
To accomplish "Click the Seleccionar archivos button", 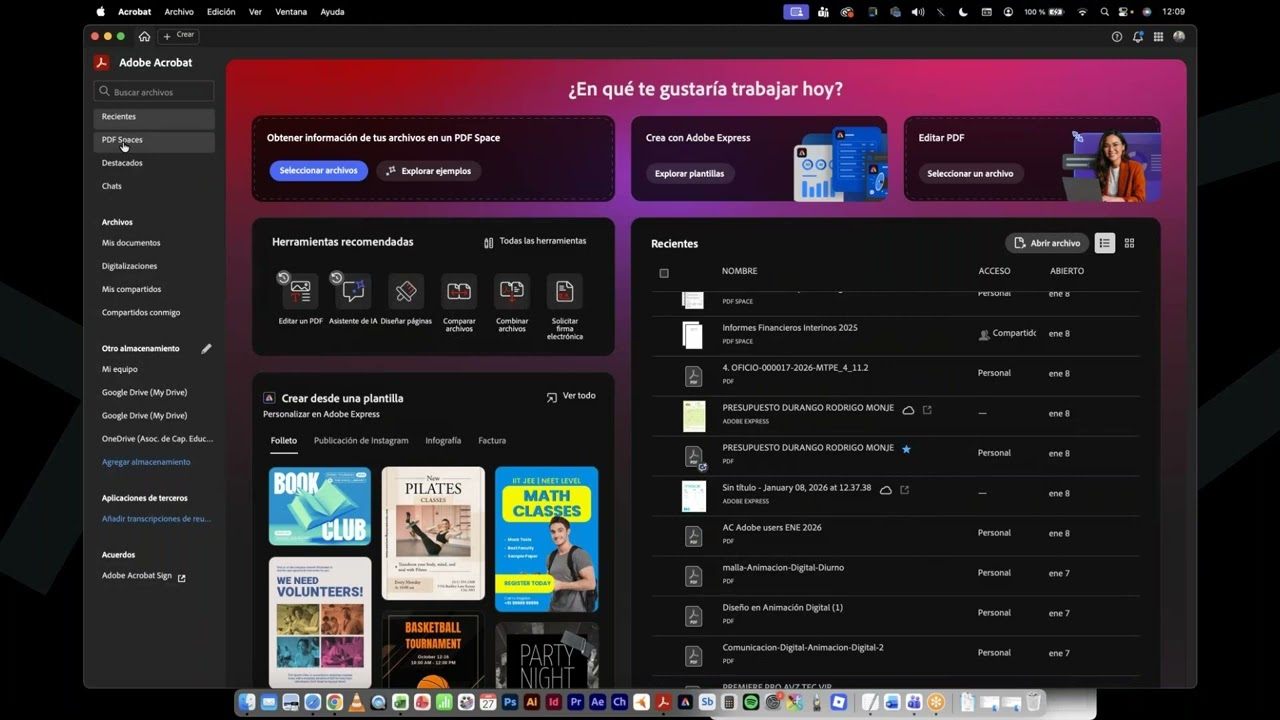I will 318,171.
